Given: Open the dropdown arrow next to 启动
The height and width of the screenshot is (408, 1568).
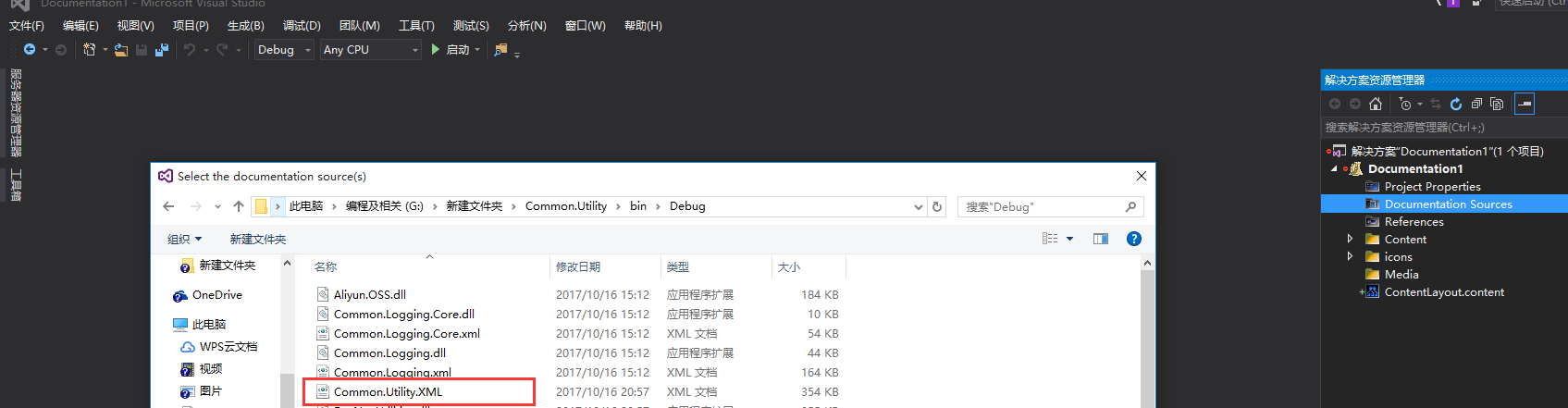Looking at the screenshot, I should tap(477, 50).
